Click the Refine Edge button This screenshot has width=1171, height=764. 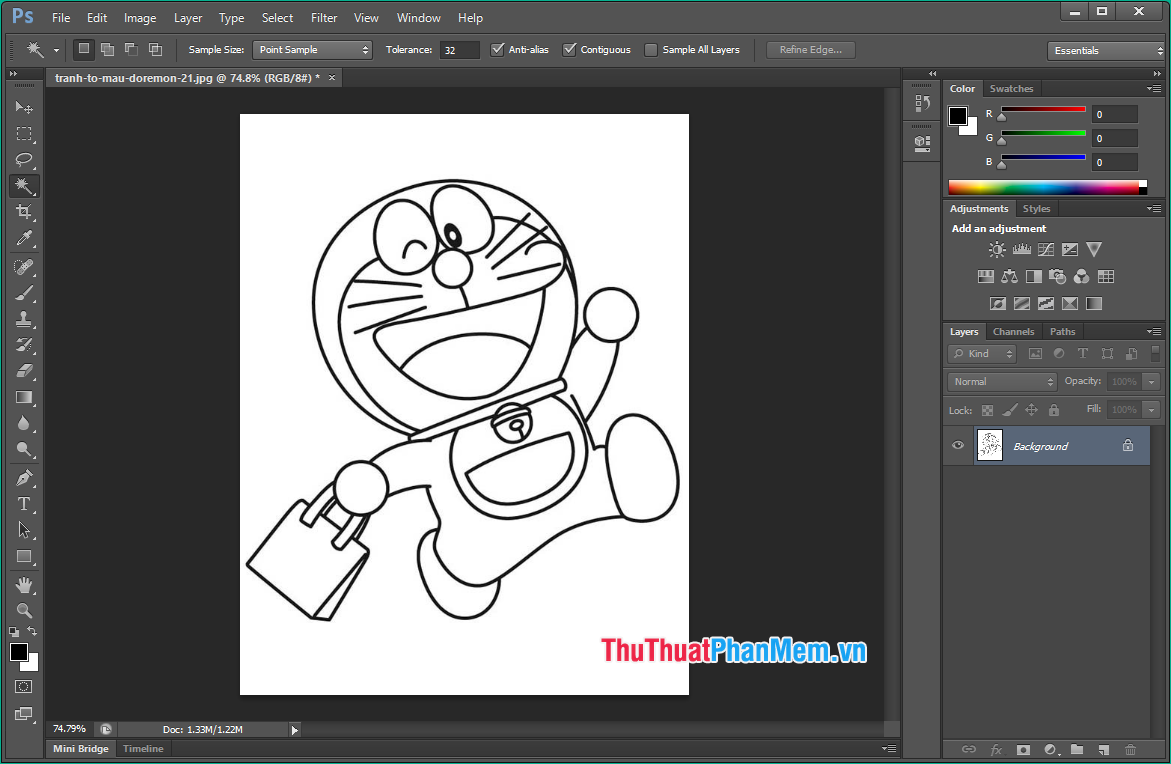pyautogui.click(x=810, y=50)
